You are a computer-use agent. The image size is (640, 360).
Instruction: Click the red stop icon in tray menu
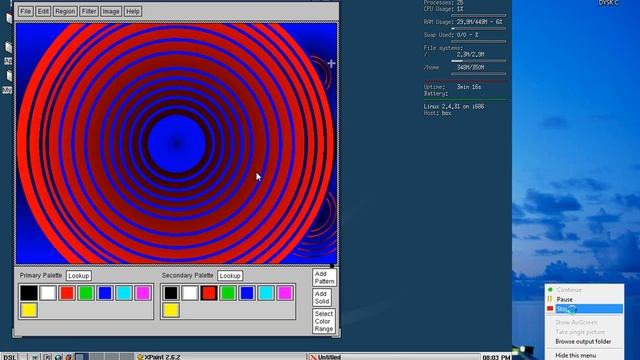point(550,309)
